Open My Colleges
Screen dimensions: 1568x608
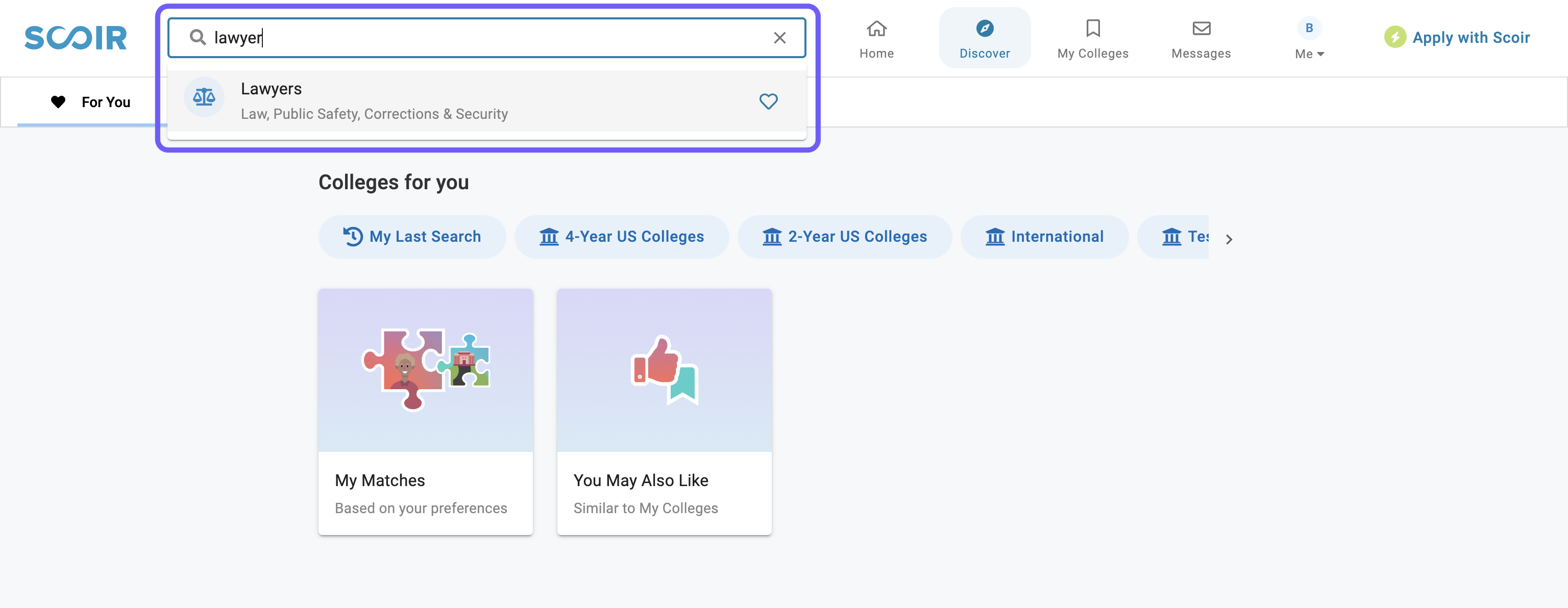coord(1093,39)
